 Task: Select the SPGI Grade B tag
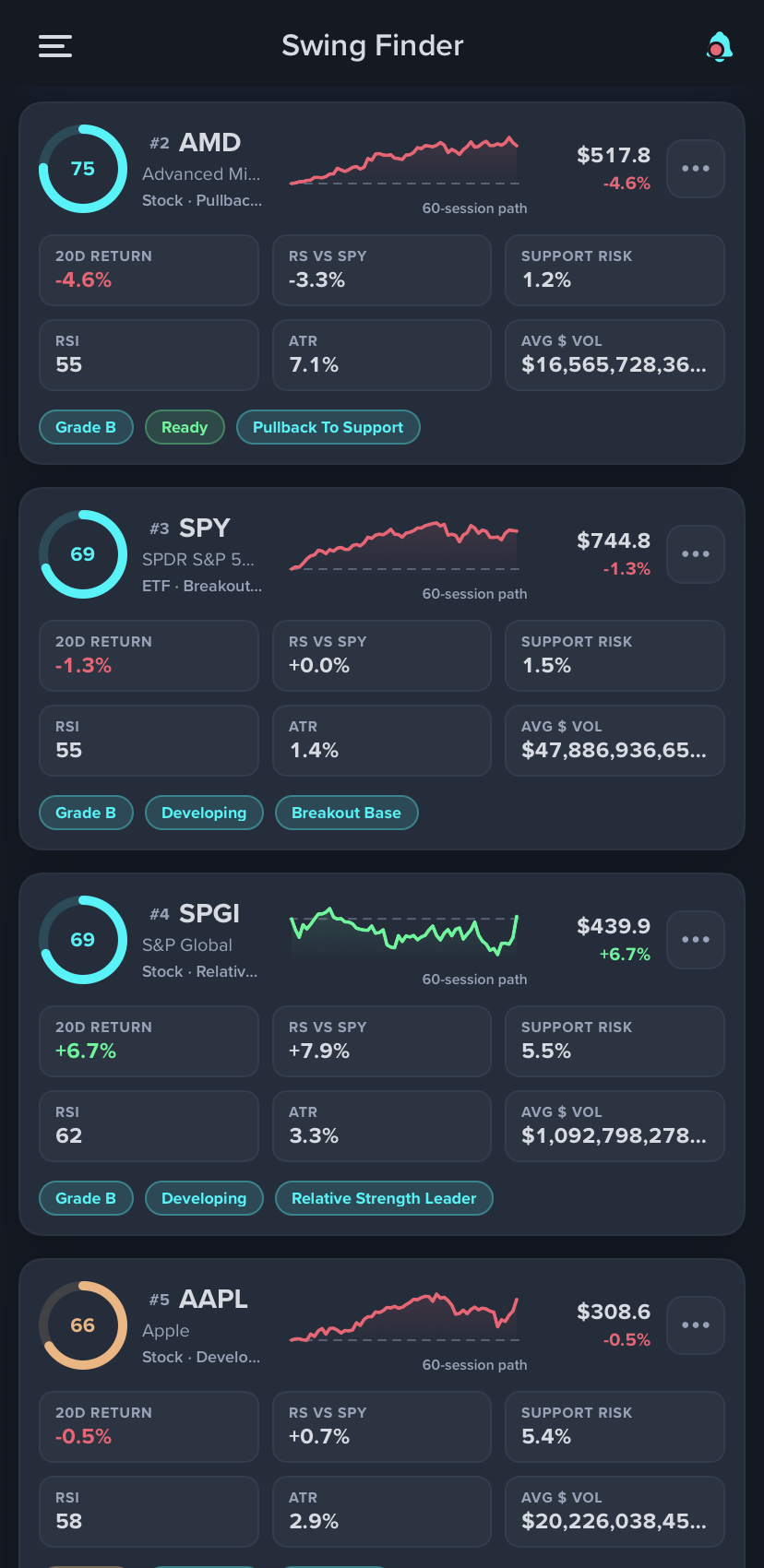(86, 1198)
